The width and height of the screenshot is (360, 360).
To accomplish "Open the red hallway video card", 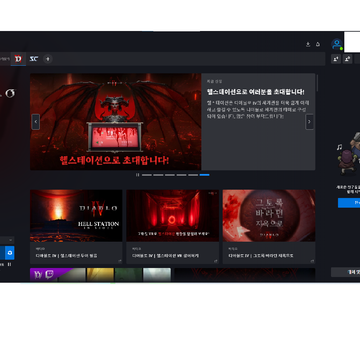I will [173, 227].
